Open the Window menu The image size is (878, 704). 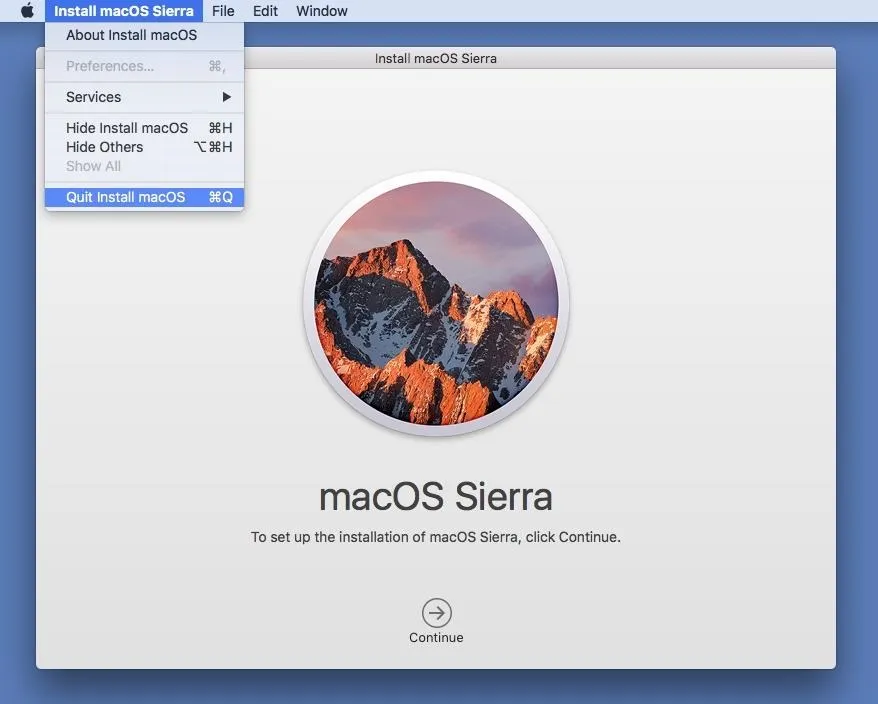tap(321, 11)
